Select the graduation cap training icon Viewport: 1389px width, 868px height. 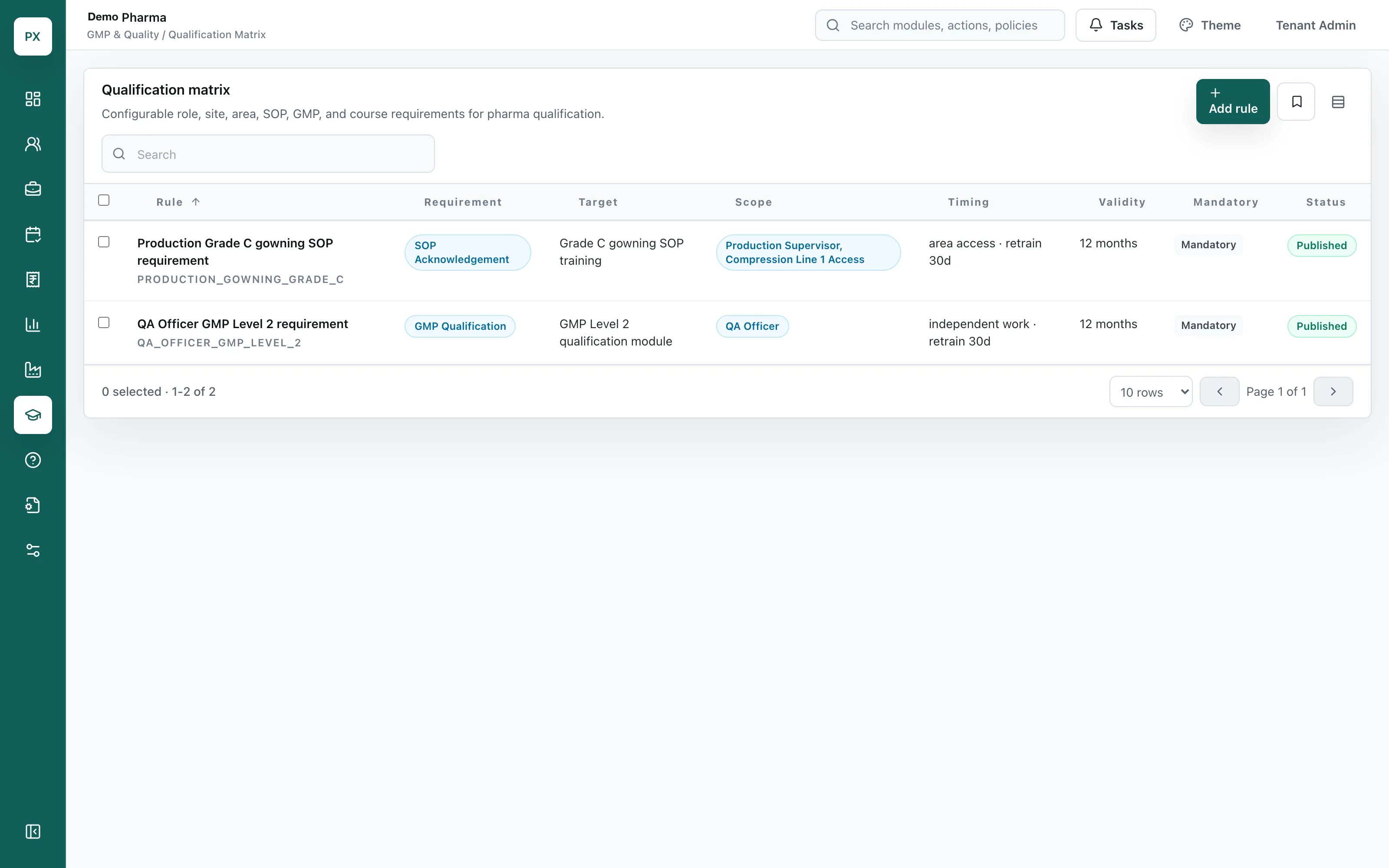33,414
